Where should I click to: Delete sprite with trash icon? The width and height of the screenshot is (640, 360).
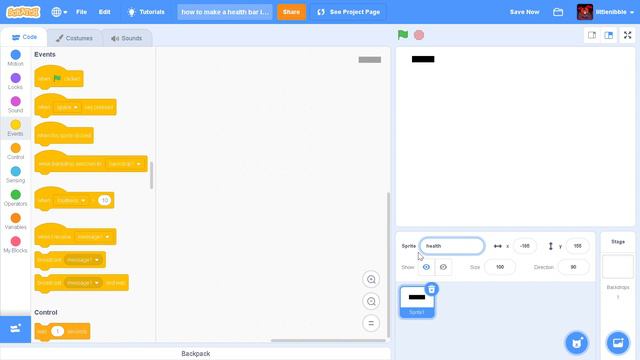[x=431, y=289]
